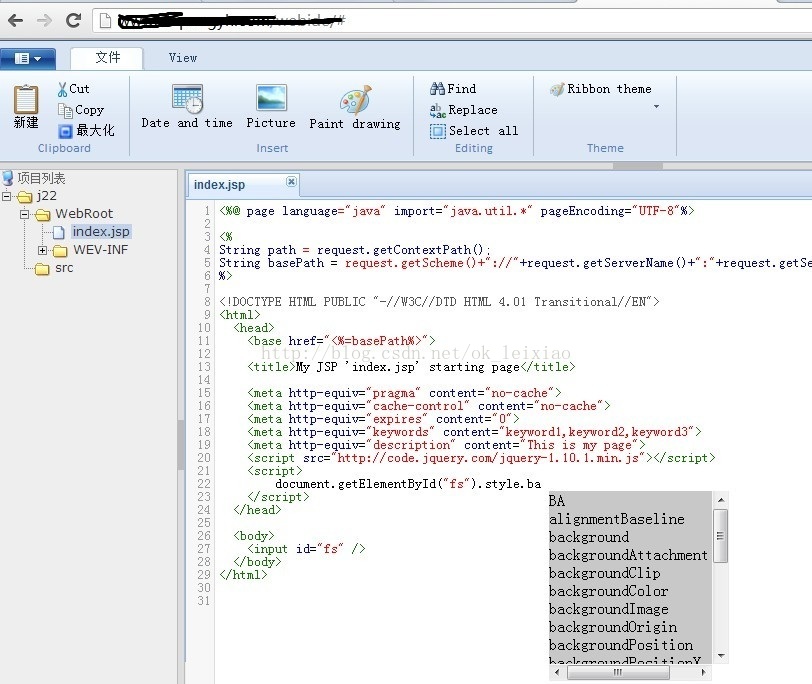Click the j22 folder icon
Screen dimensions: 812x684
[24, 197]
